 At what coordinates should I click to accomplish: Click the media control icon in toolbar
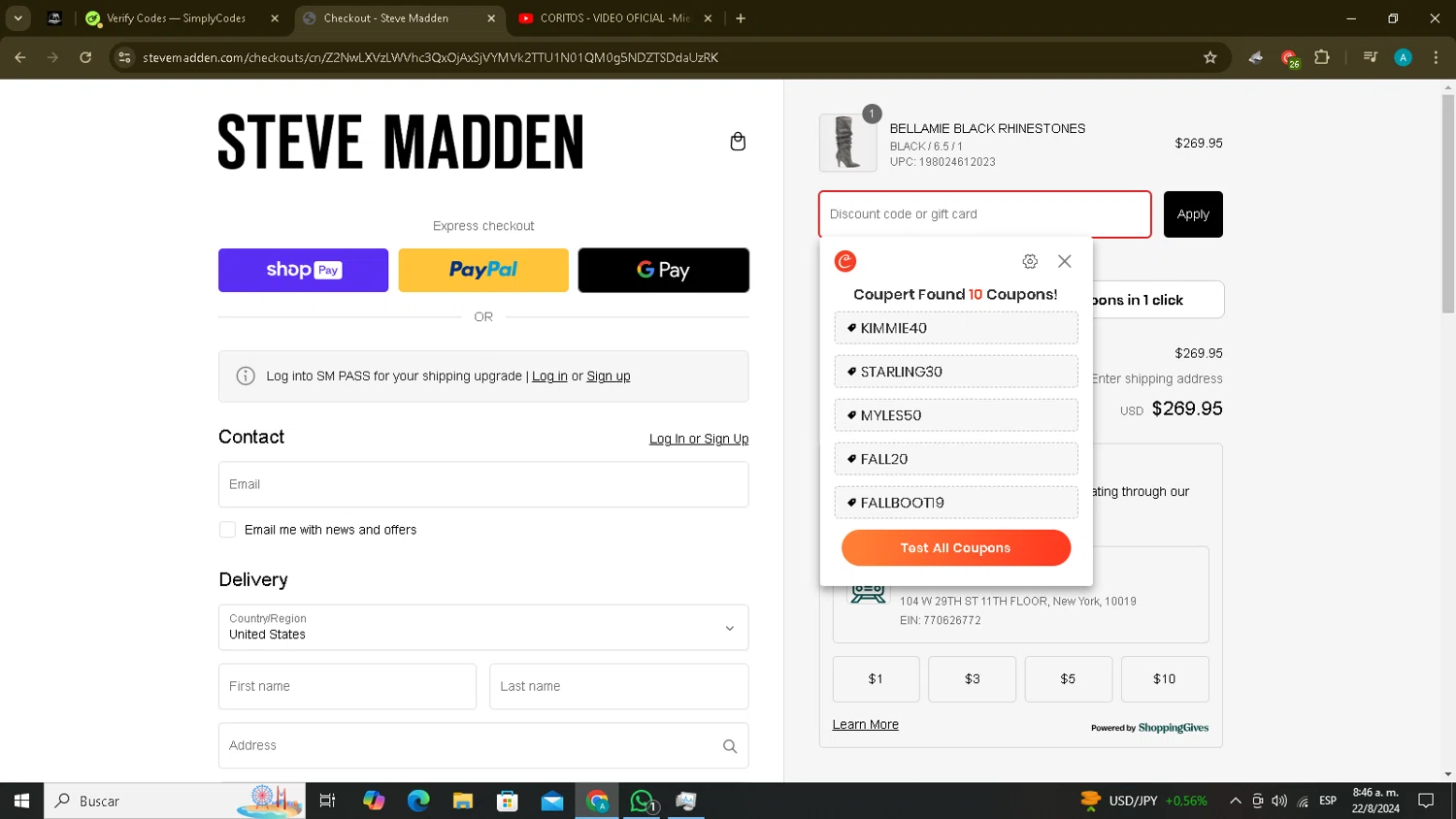click(1371, 57)
